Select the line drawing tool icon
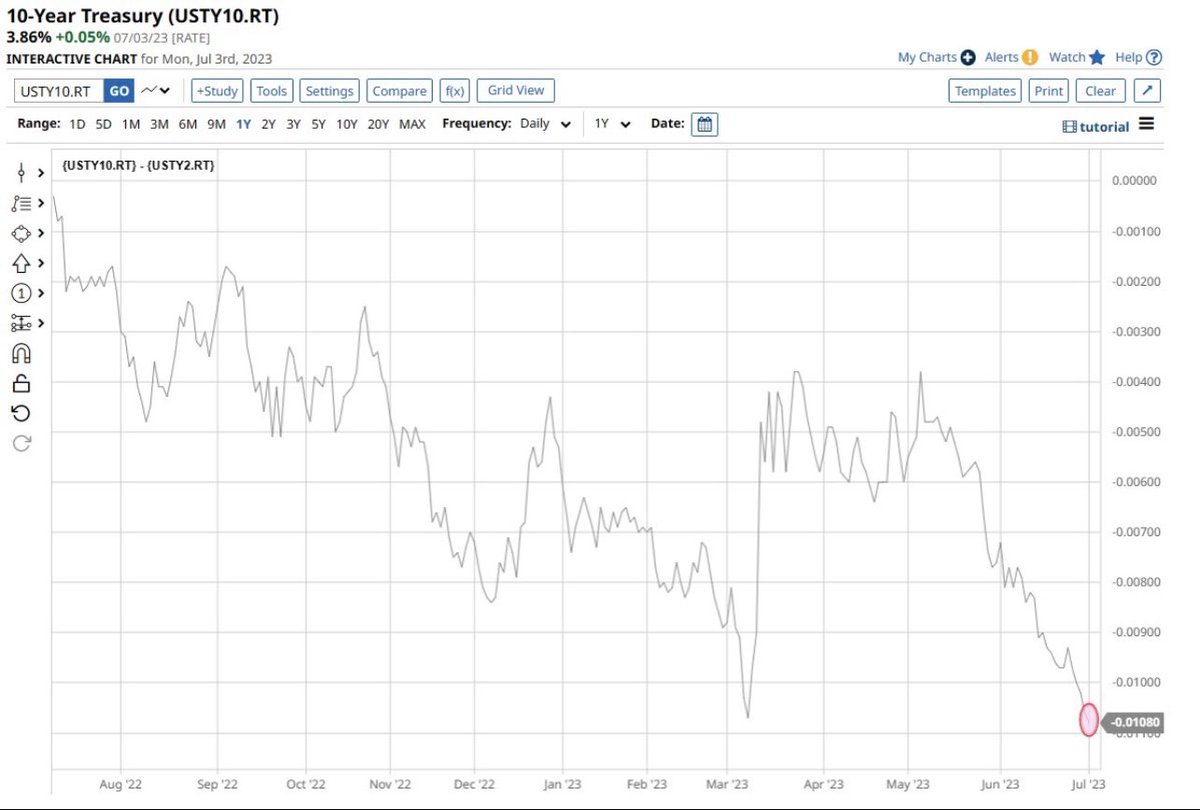 point(21,173)
